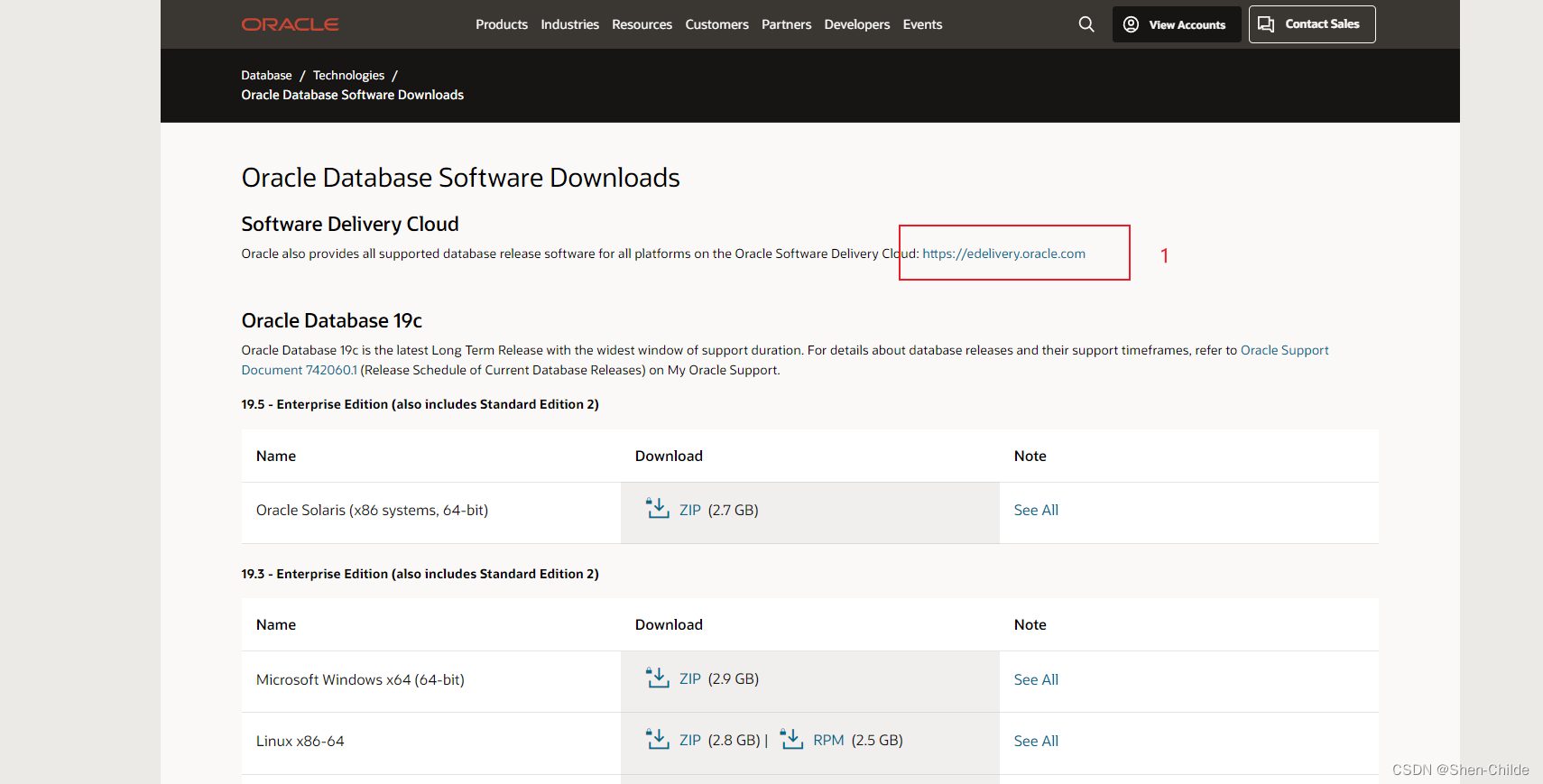
Task: Download Microsoft Windows x64 ZIP (2.9 GB)
Action: (x=690, y=678)
